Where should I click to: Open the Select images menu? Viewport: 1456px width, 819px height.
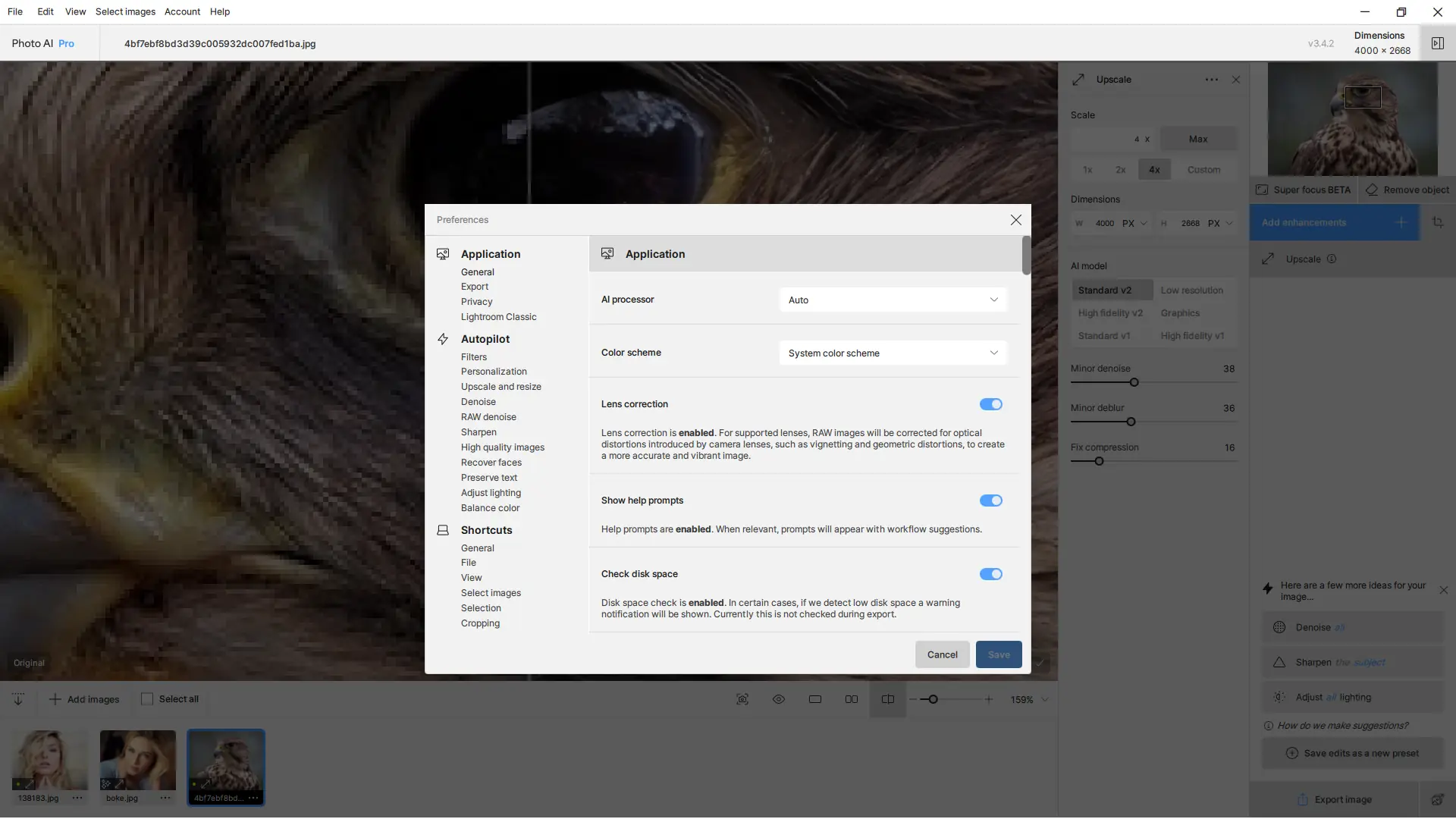pyautogui.click(x=125, y=11)
